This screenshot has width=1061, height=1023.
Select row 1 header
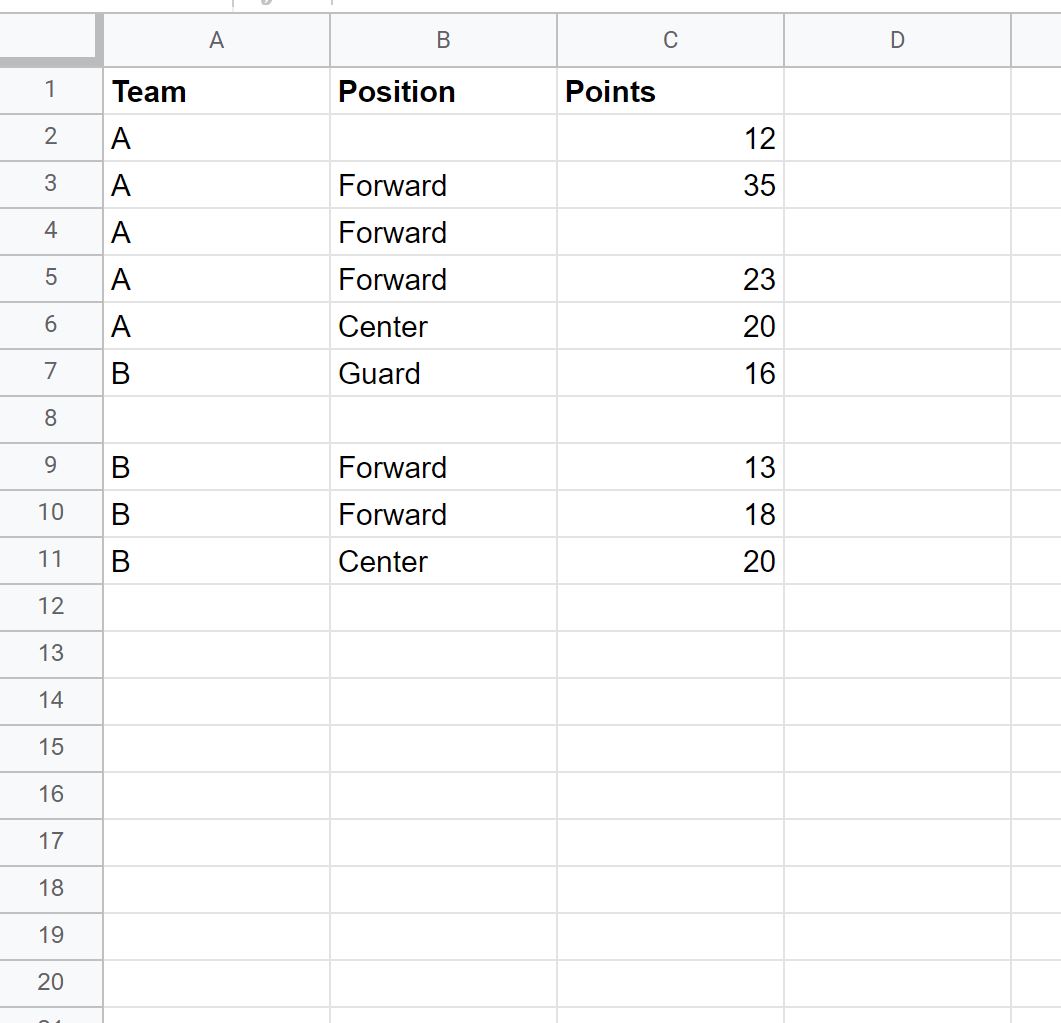[x=51, y=91]
